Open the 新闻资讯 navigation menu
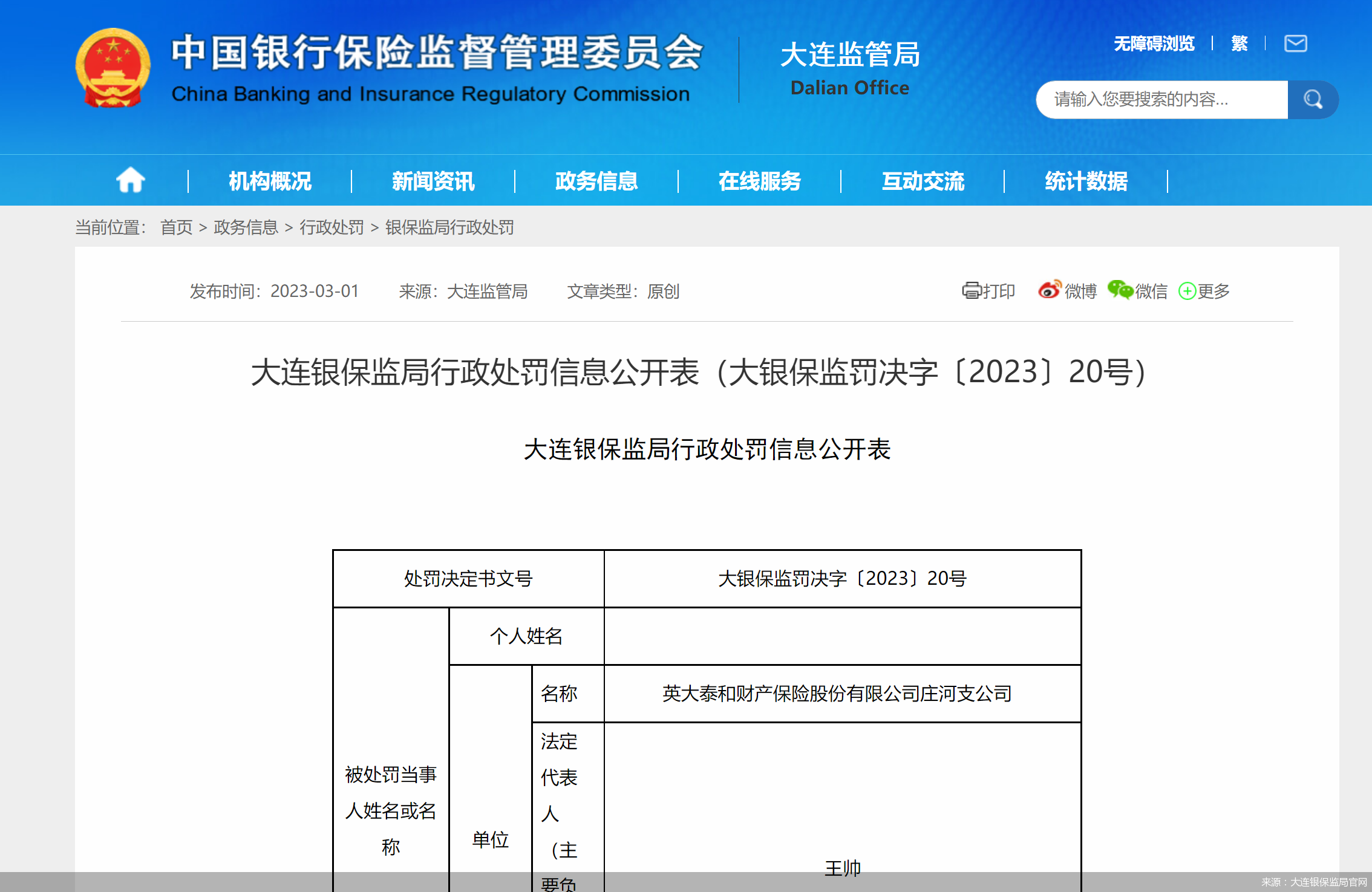 [x=433, y=181]
